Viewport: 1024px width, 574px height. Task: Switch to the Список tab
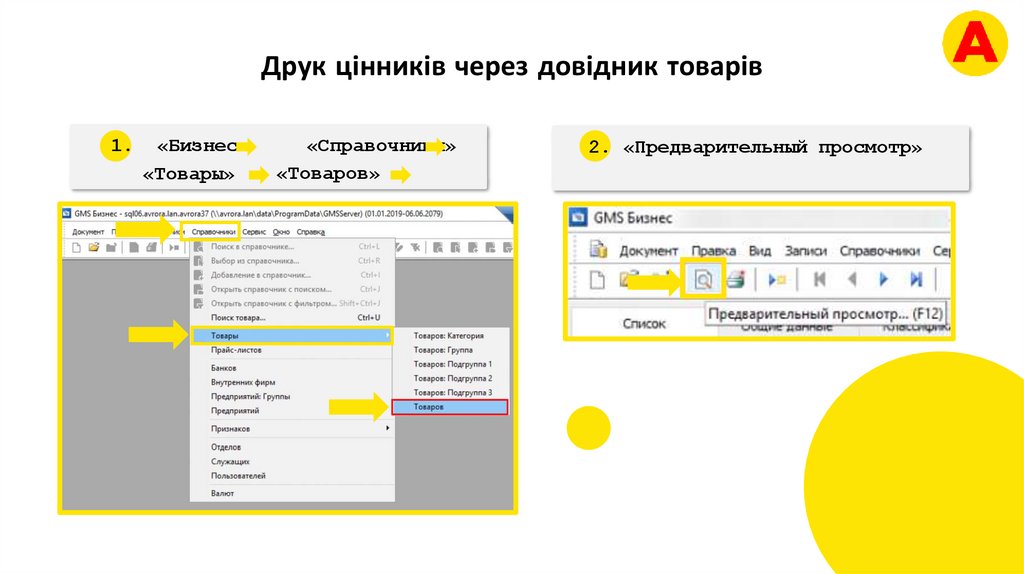644,323
